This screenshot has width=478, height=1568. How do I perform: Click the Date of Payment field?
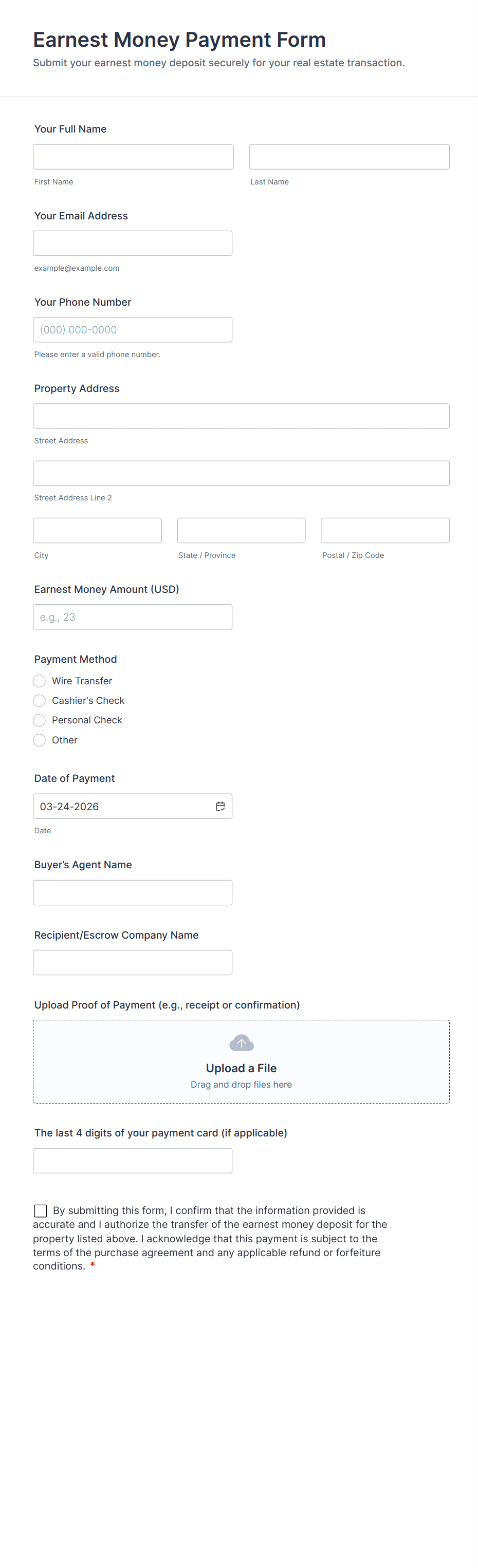122,806
